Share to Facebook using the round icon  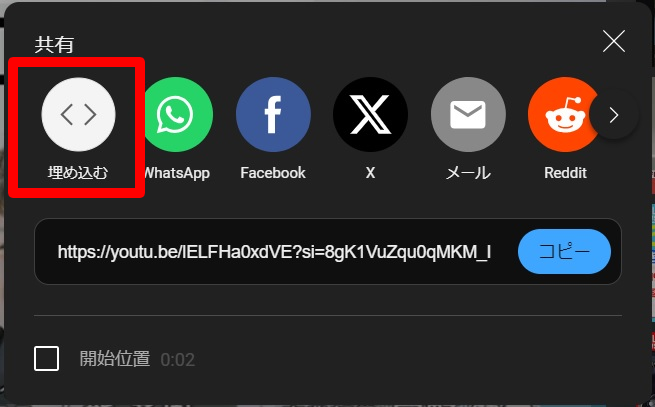pyautogui.click(x=273, y=114)
